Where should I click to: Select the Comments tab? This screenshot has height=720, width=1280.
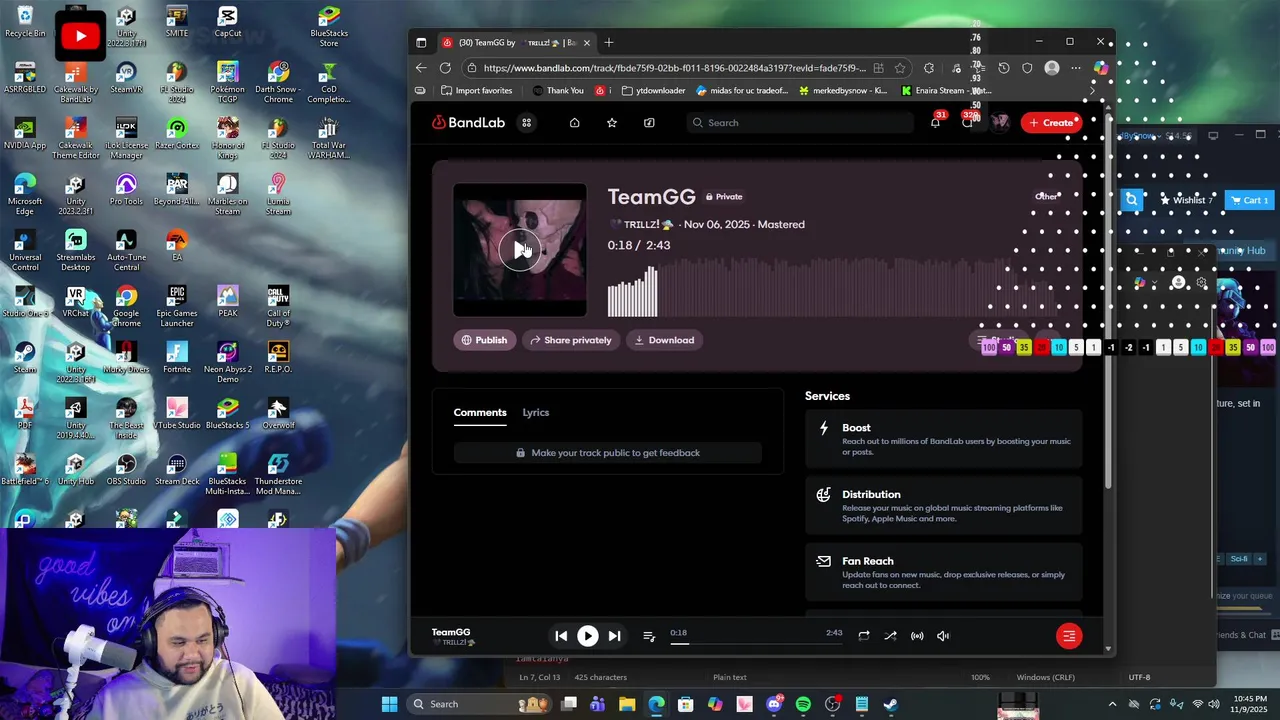(x=480, y=412)
